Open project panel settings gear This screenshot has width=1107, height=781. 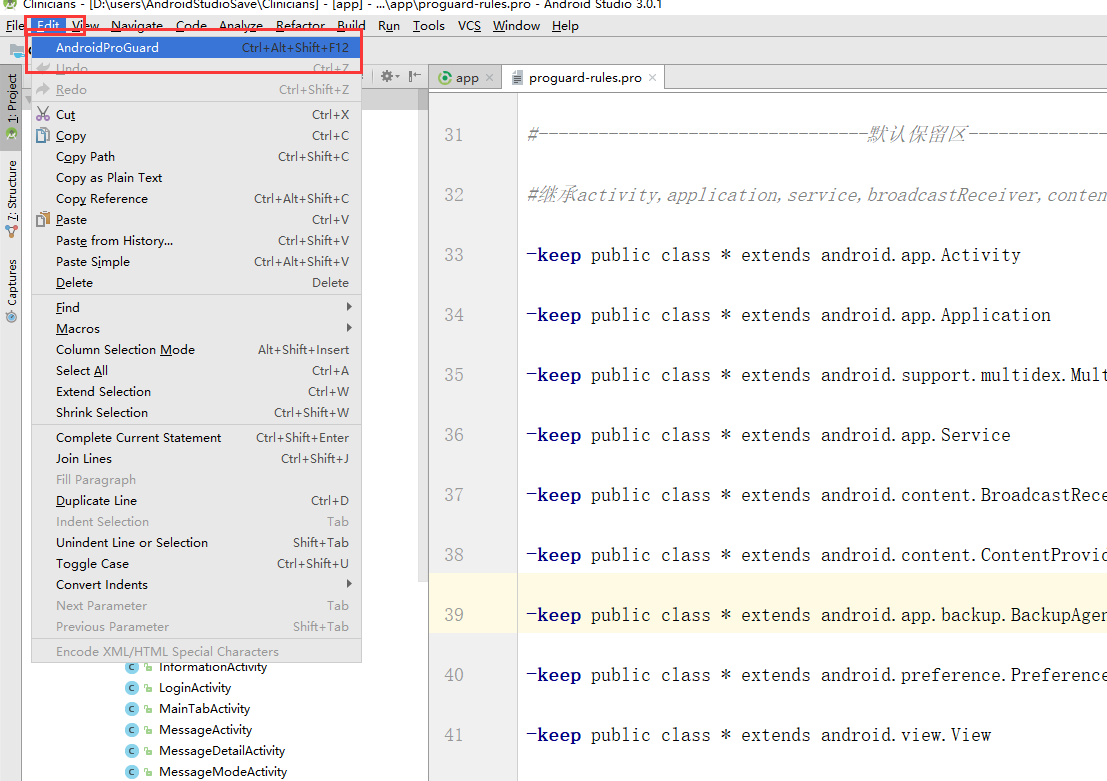tap(389, 76)
